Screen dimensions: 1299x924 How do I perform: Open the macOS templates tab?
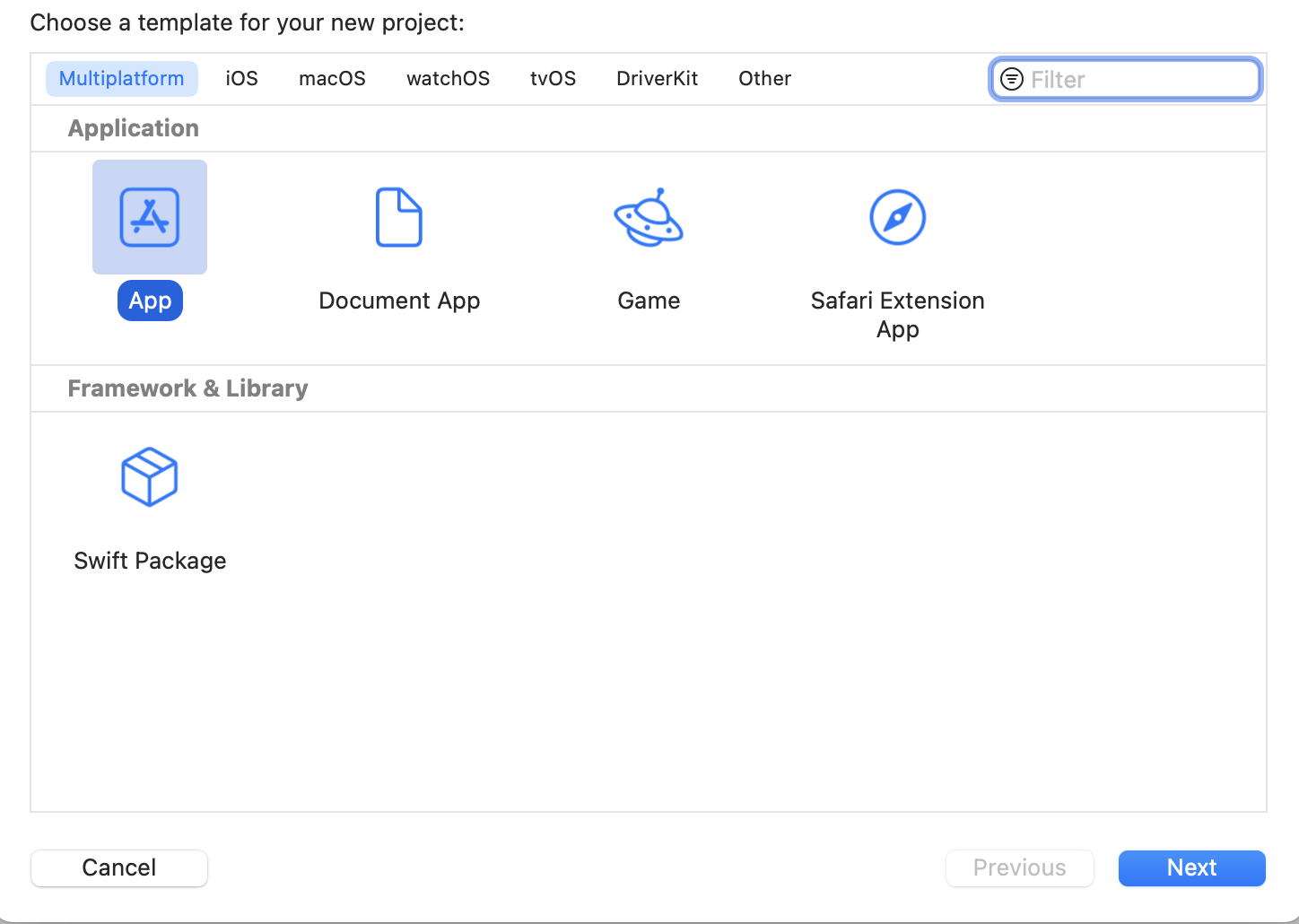coord(332,79)
